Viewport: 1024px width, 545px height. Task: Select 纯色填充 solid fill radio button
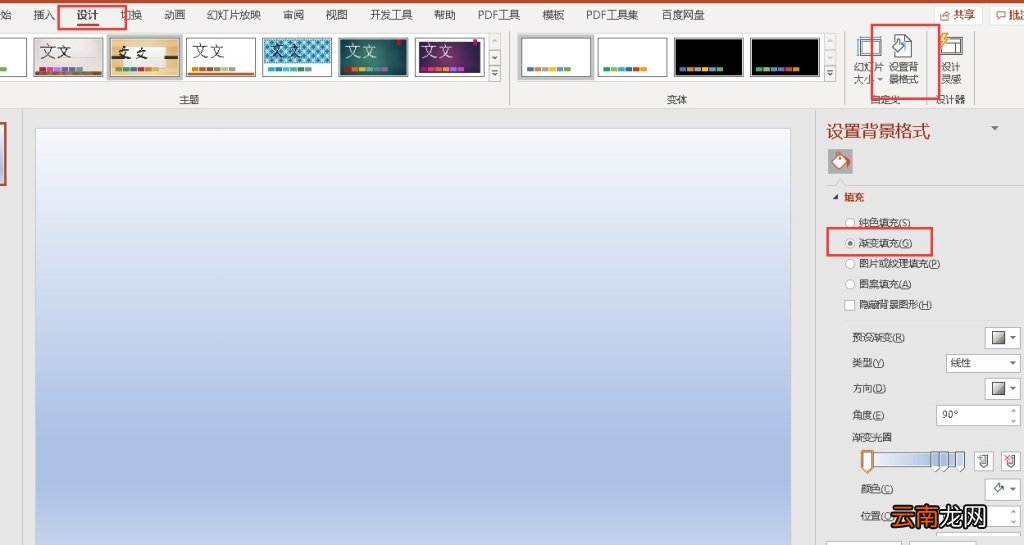point(850,222)
